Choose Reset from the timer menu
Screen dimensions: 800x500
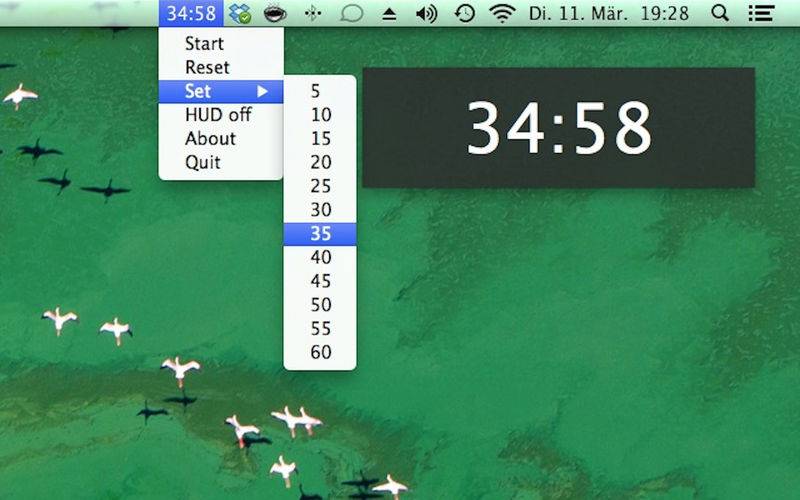[221, 67]
